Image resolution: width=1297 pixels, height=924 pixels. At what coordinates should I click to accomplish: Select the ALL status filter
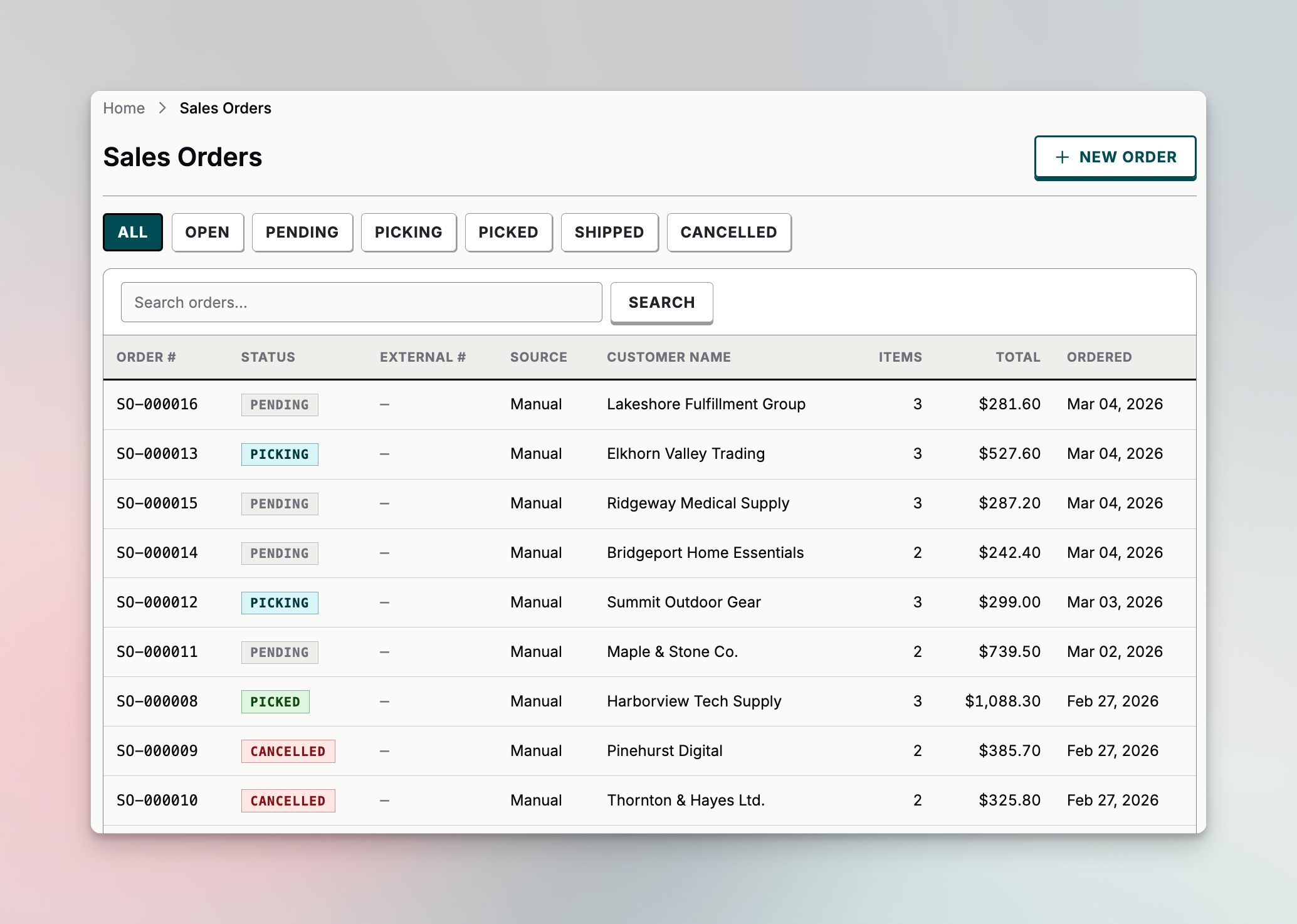click(x=132, y=232)
